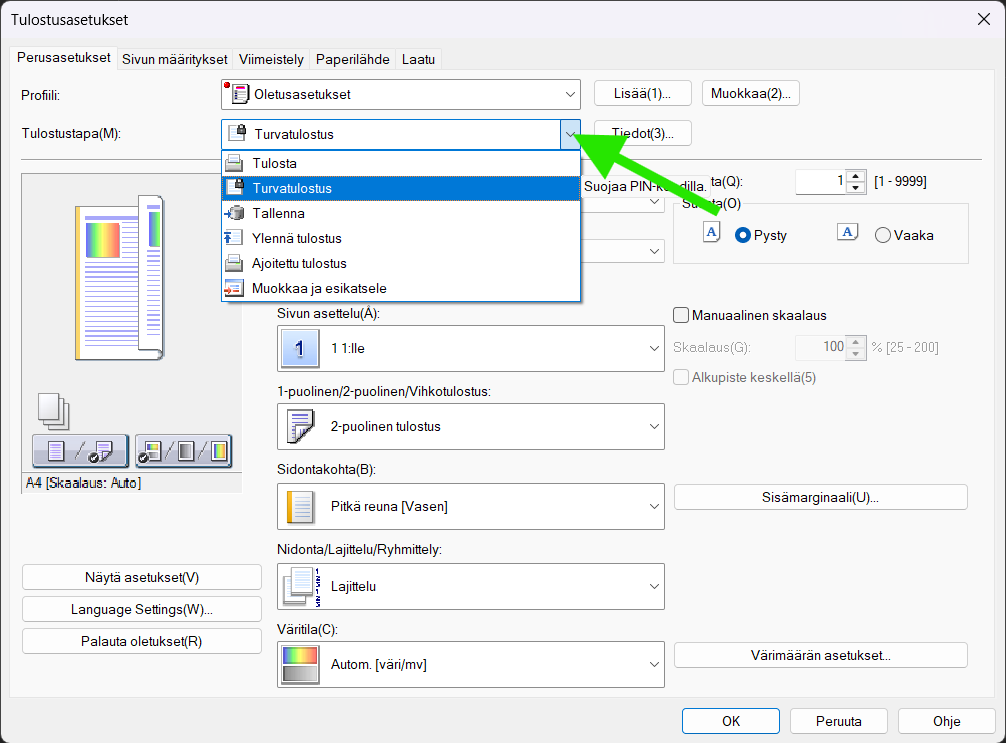Enable the Manuaalinen skaalaus checkbox

coord(682,315)
